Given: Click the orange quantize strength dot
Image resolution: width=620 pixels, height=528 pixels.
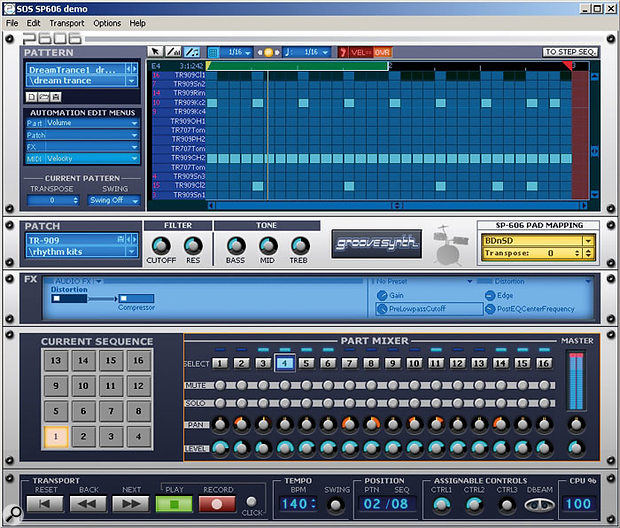Looking at the screenshot, I should (268, 52).
